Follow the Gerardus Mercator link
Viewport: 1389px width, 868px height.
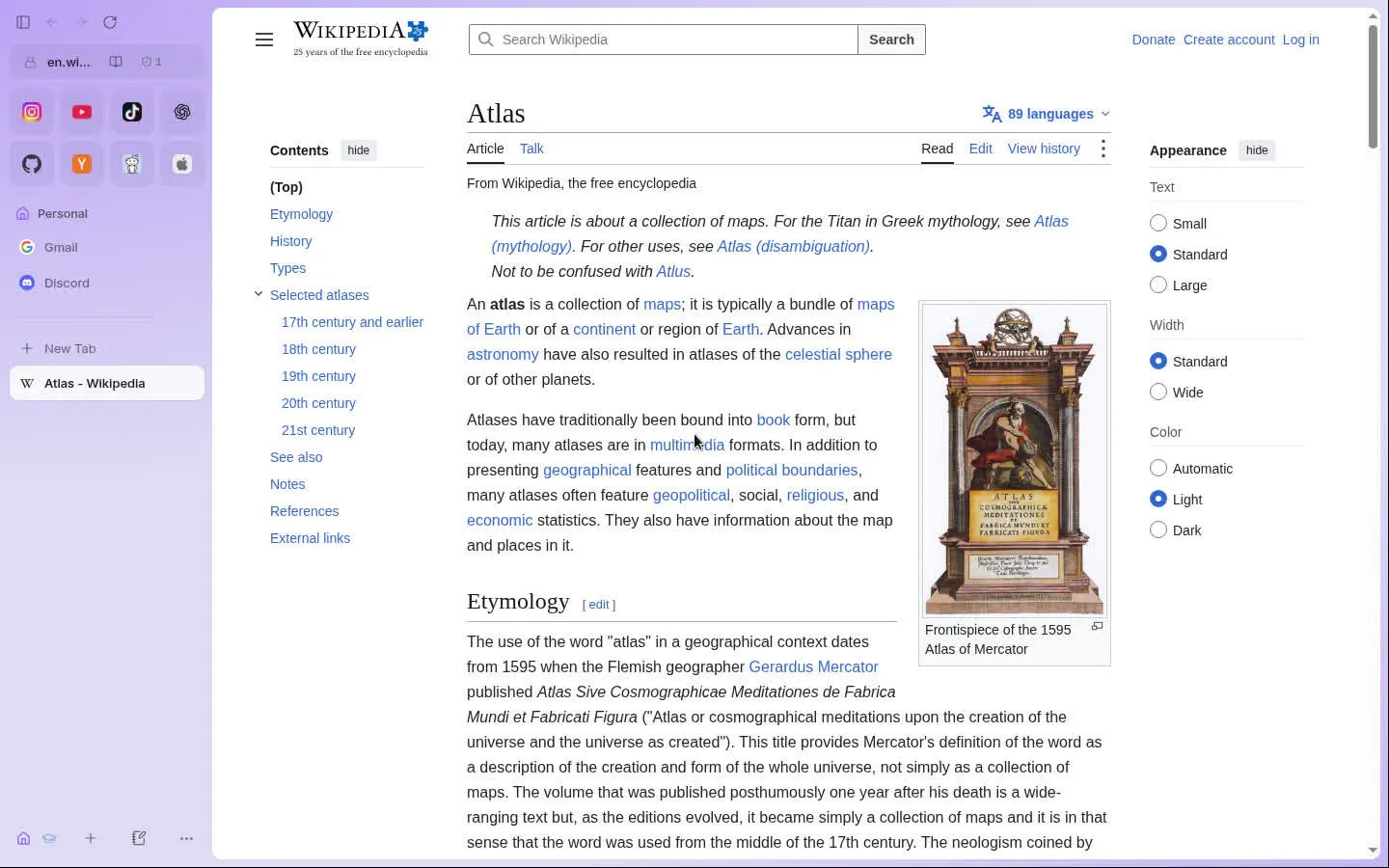coord(813,666)
